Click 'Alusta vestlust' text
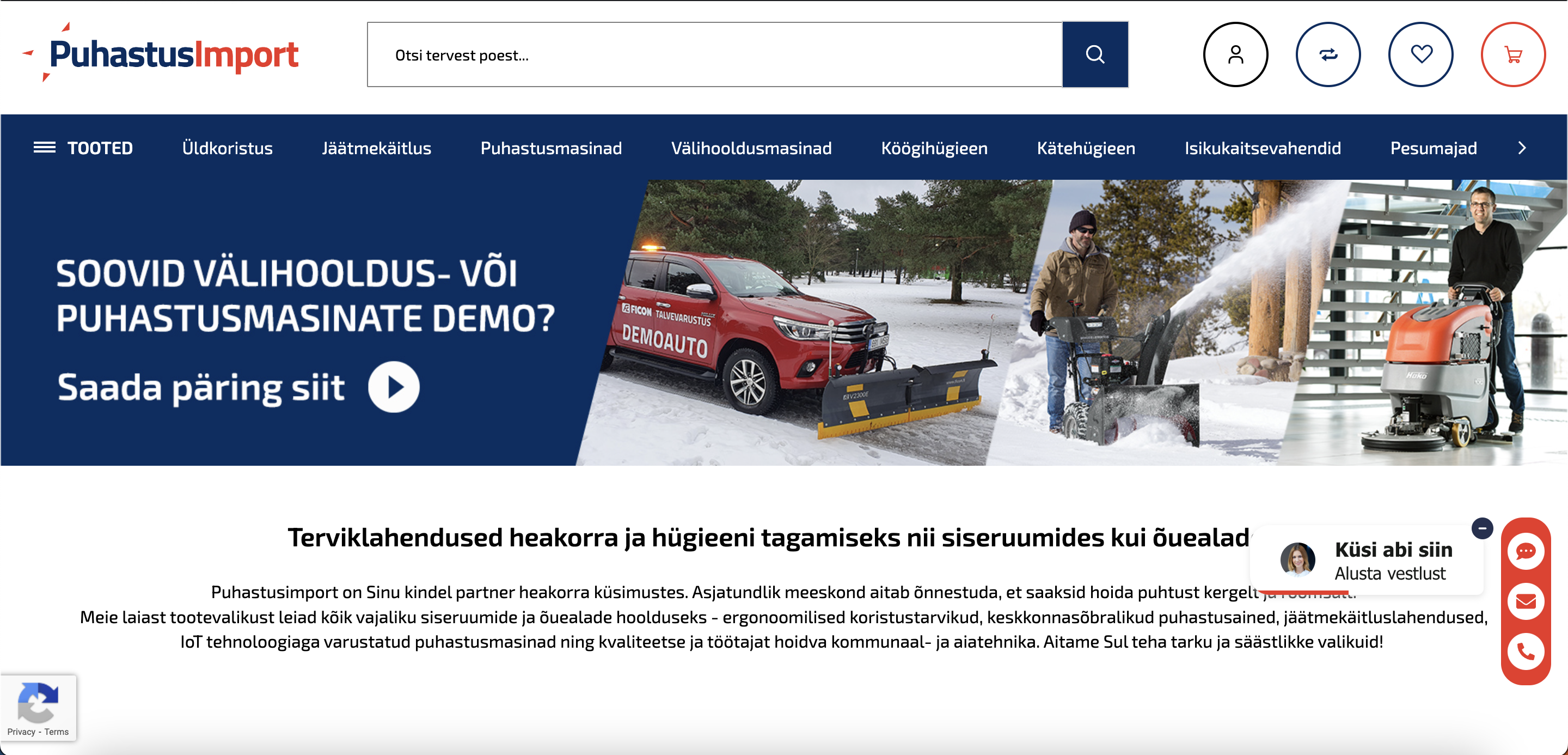This screenshot has width=1568, height=755. 1389,574
